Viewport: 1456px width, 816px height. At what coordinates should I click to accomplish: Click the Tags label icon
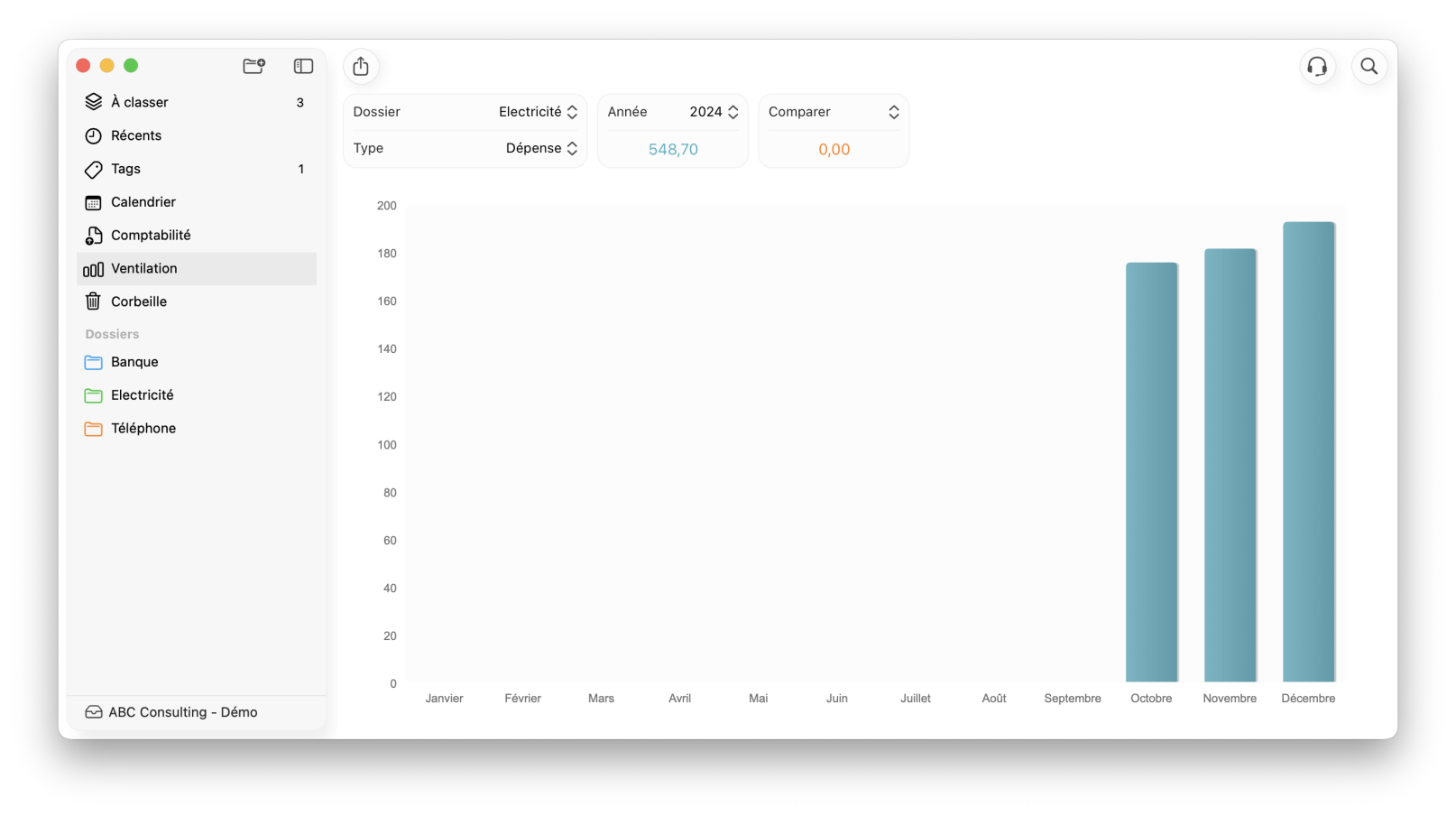pos(94,169)
